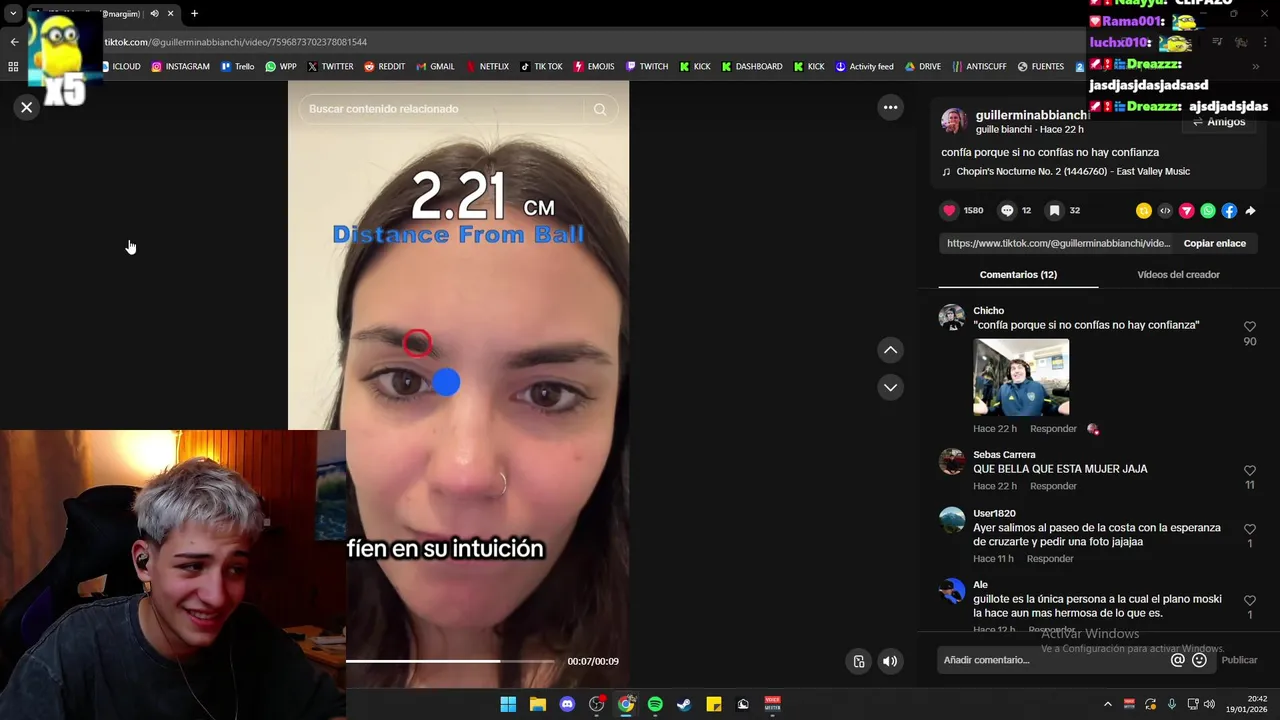Like the video with the heart icon
This screenshot has width=1280, height=720.
[949, 210]
